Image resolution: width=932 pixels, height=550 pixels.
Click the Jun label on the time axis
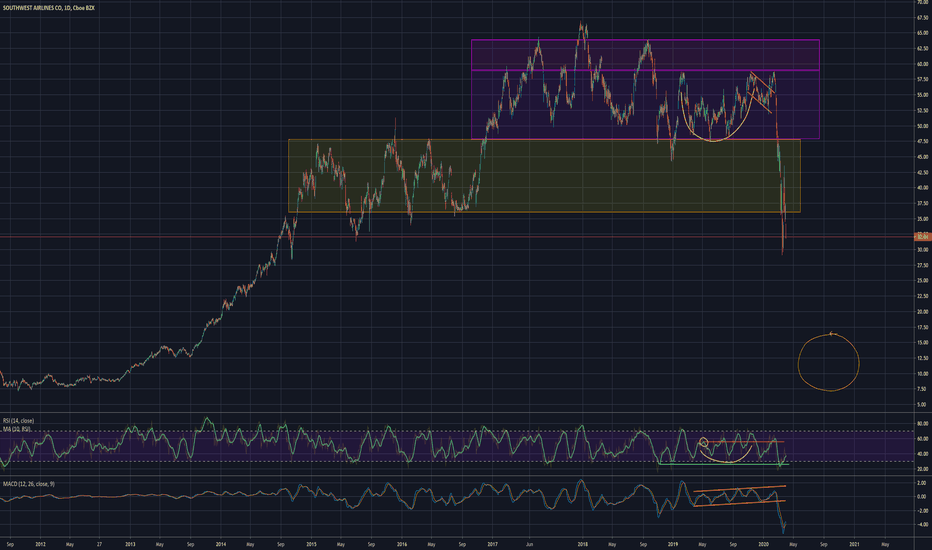[x=530, y=544]
